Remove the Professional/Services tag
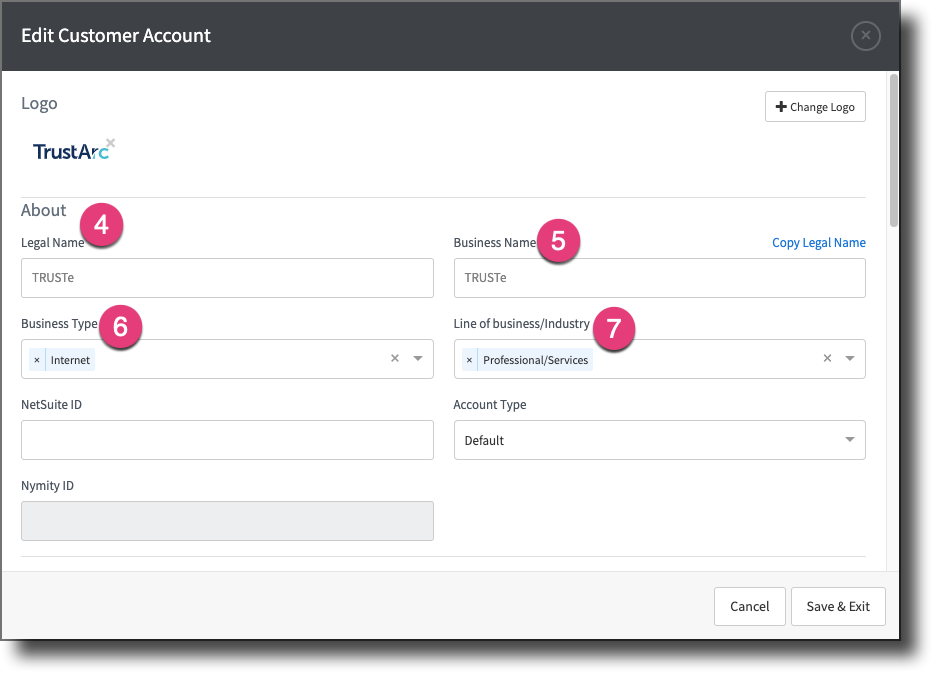 point(469,360)
